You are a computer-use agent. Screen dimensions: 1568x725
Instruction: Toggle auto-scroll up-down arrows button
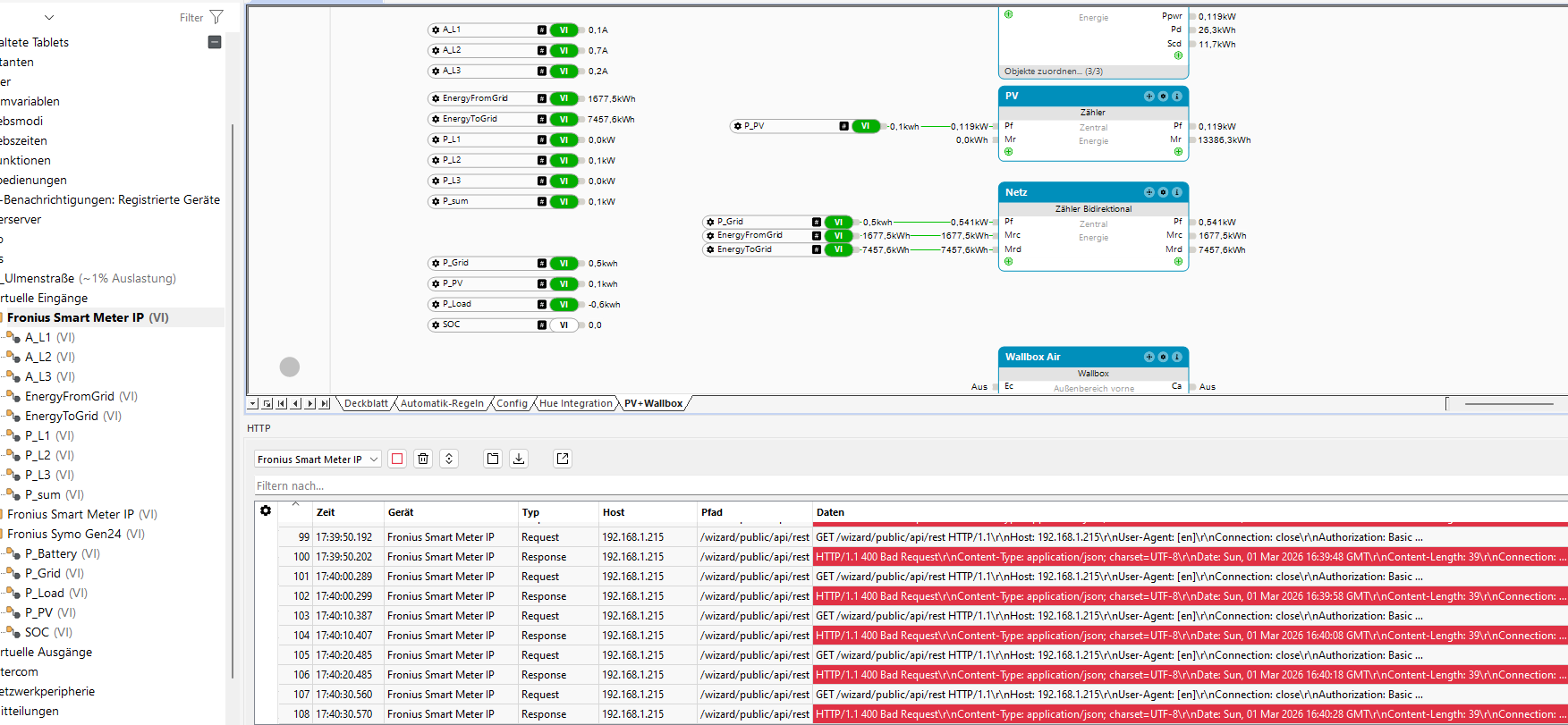pos(449,459)
